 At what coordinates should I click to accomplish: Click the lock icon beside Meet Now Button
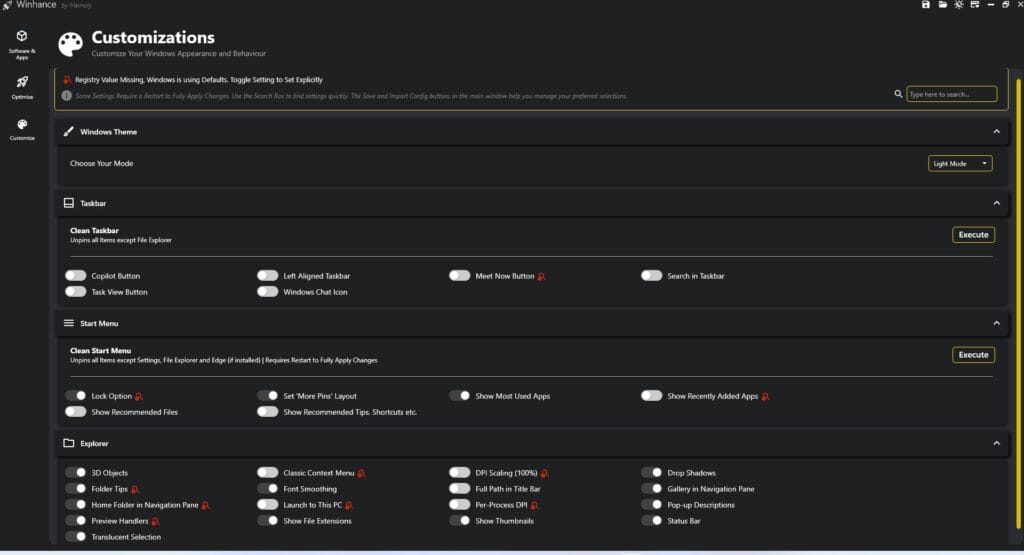[542, 276]
